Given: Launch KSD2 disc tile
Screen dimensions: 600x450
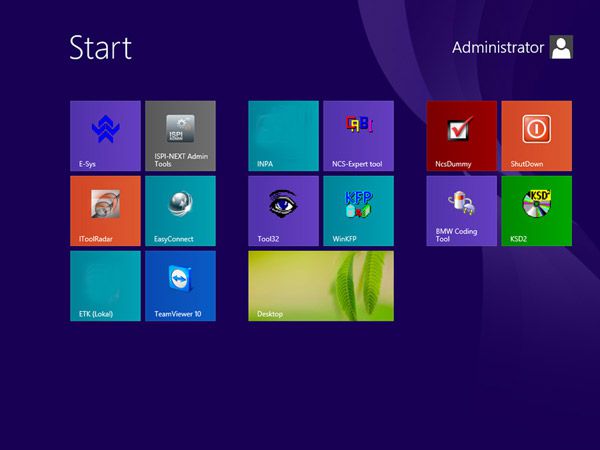Looking at the screenshot, I should click(x=536, y=211).
